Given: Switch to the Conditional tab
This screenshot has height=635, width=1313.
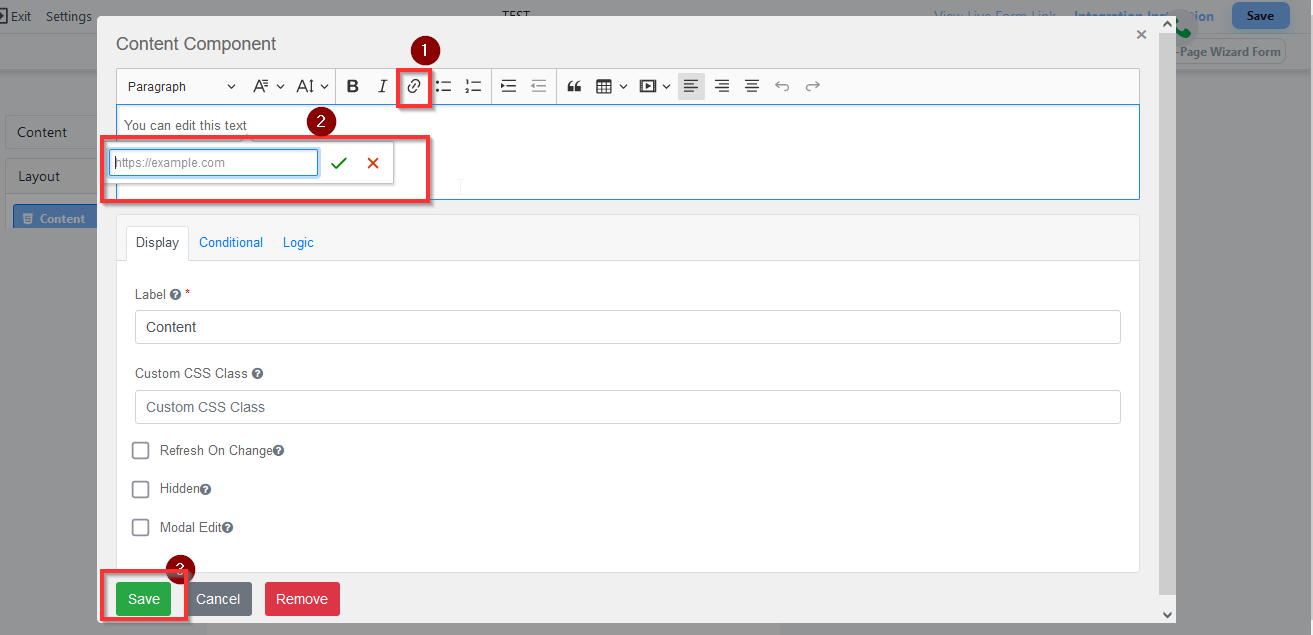Looking at the screenshot, I should pos(231,243).
